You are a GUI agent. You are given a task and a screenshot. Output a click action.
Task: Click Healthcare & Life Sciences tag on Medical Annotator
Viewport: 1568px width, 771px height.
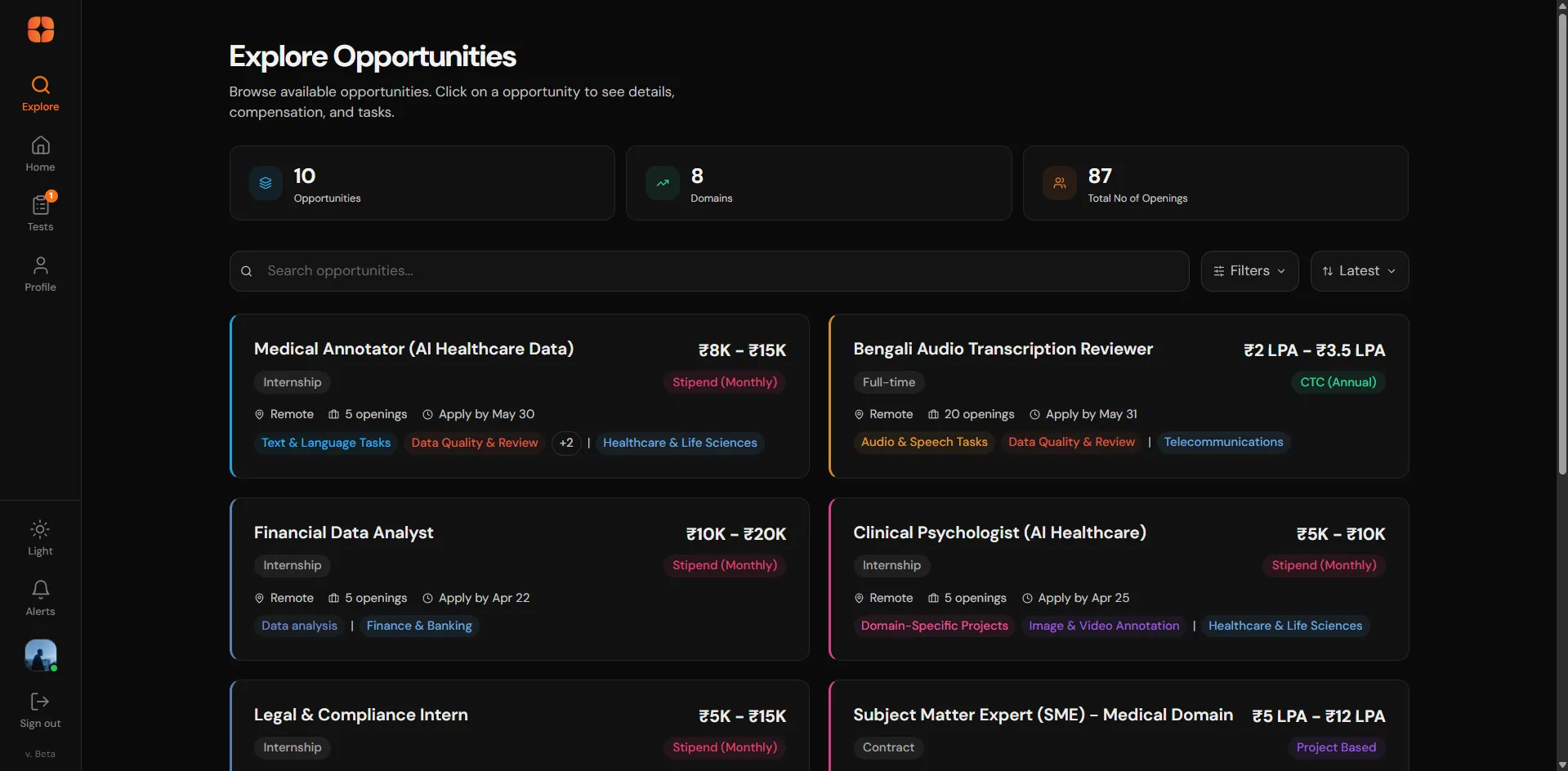tap(680, 443)
